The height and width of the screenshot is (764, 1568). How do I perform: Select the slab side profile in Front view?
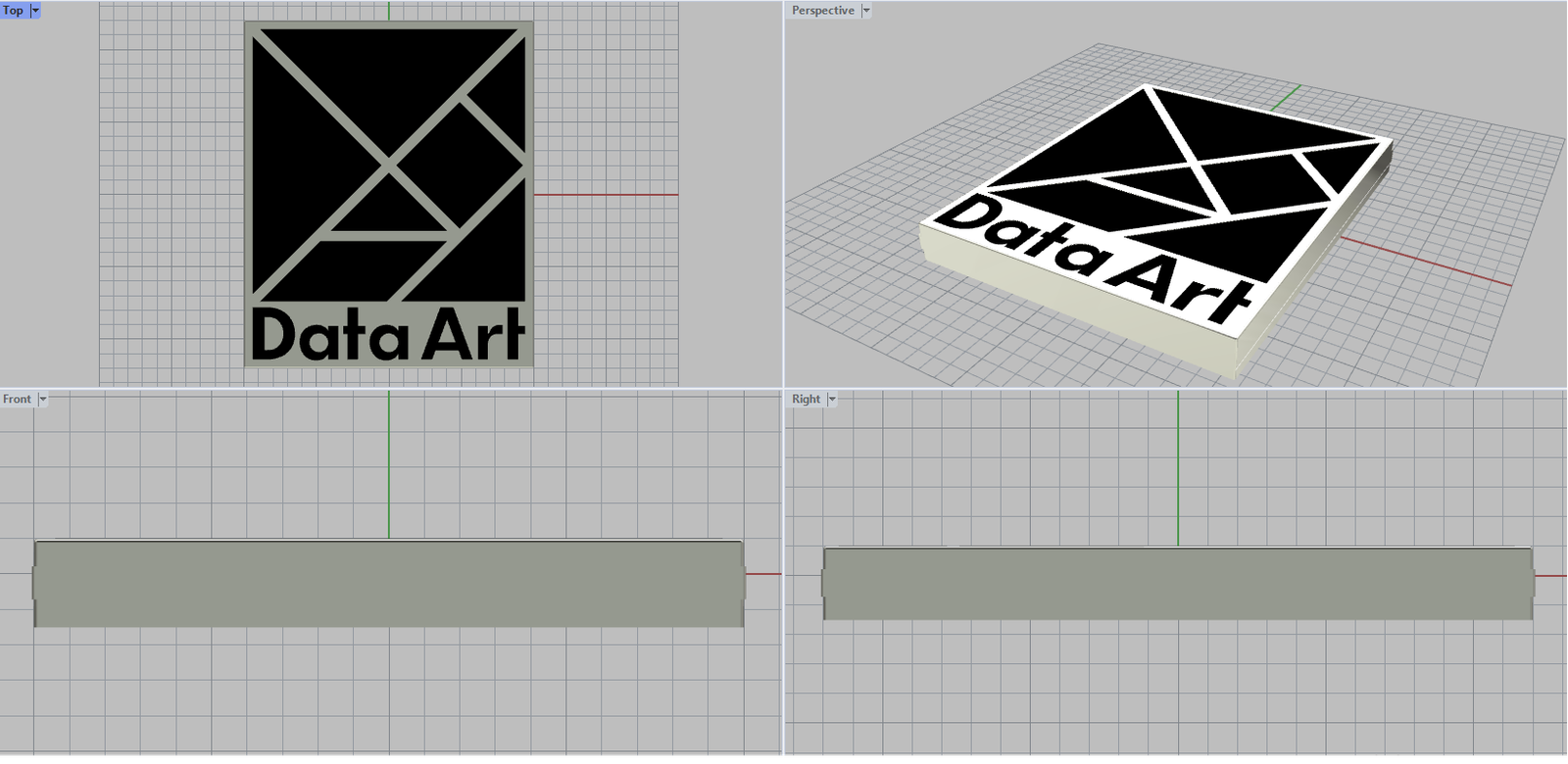pyautogui.click(x=389, y=584)
